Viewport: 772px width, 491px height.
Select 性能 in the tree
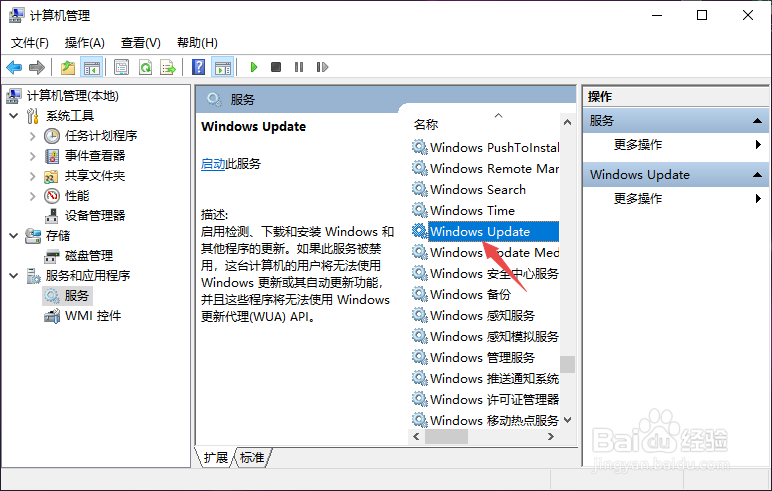click(x=77, y=196)
